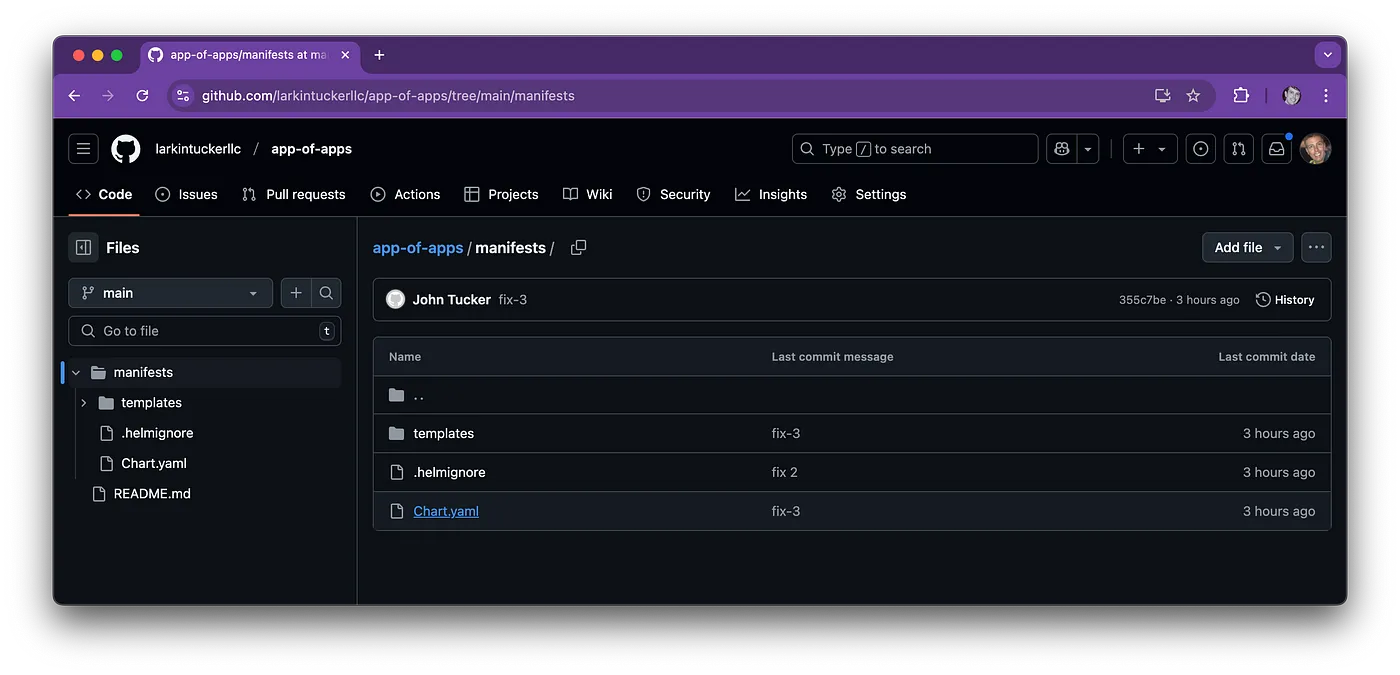View commit History
The width and height of the screenshot is (1400, 675).
[1285, 300]
